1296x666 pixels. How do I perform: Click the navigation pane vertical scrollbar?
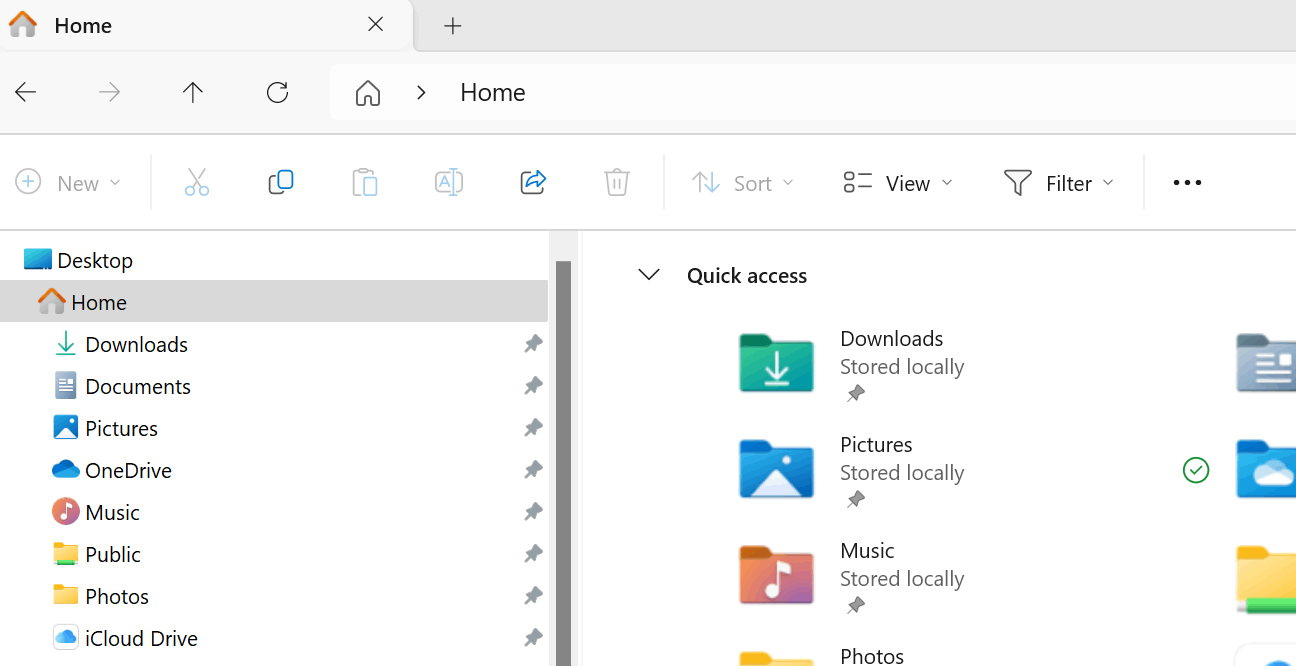563,463
